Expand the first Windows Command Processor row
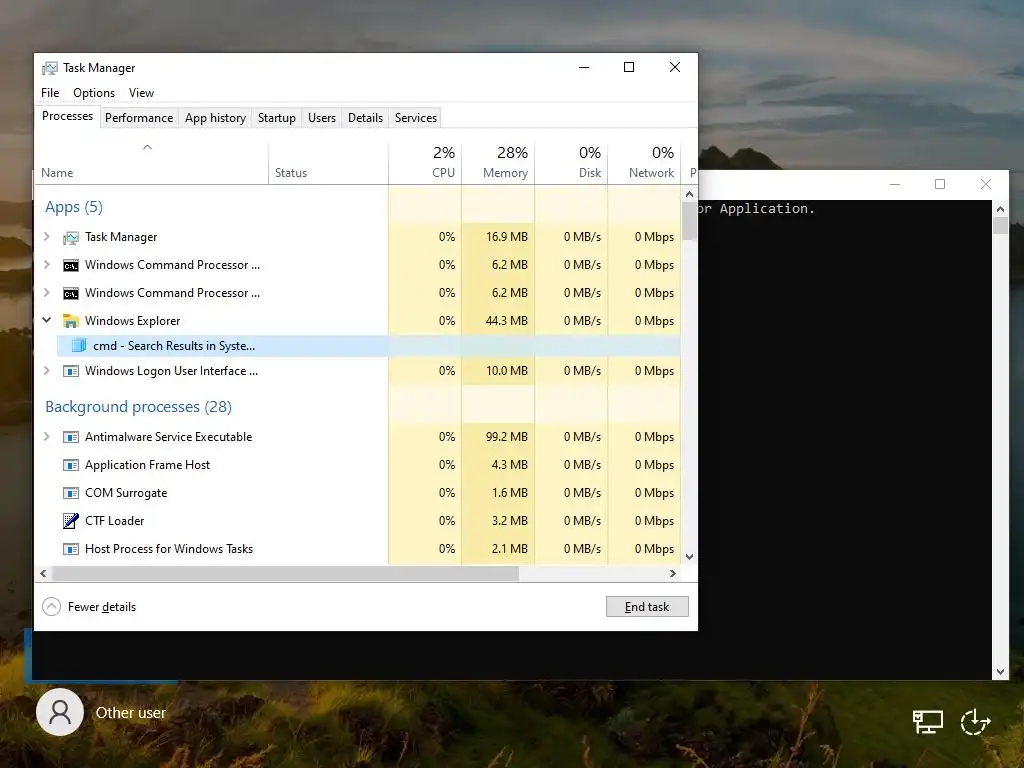This screenshot has width=1024, height=768. (x=46, y=264)
